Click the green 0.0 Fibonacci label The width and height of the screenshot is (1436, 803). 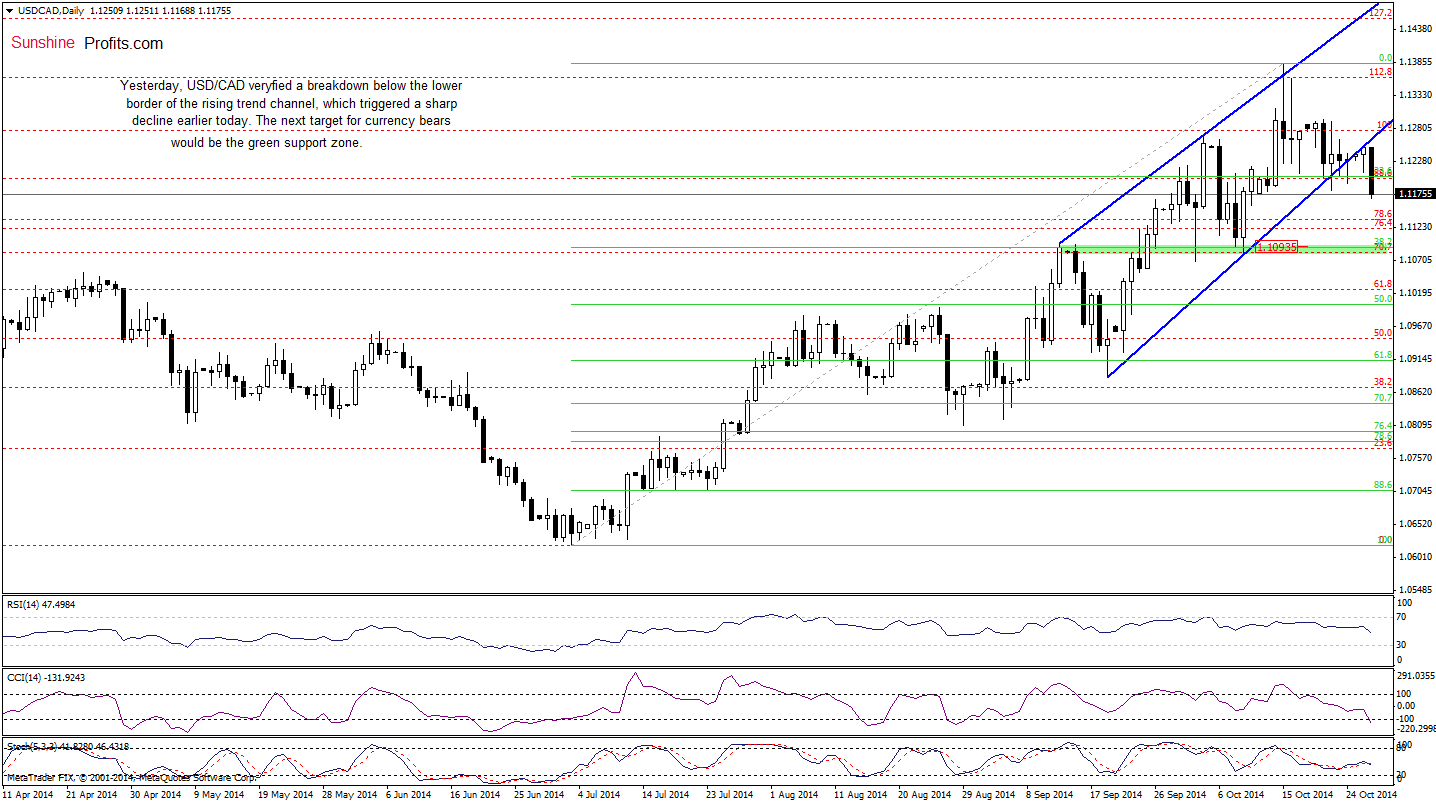click(x=1386, y=58)
